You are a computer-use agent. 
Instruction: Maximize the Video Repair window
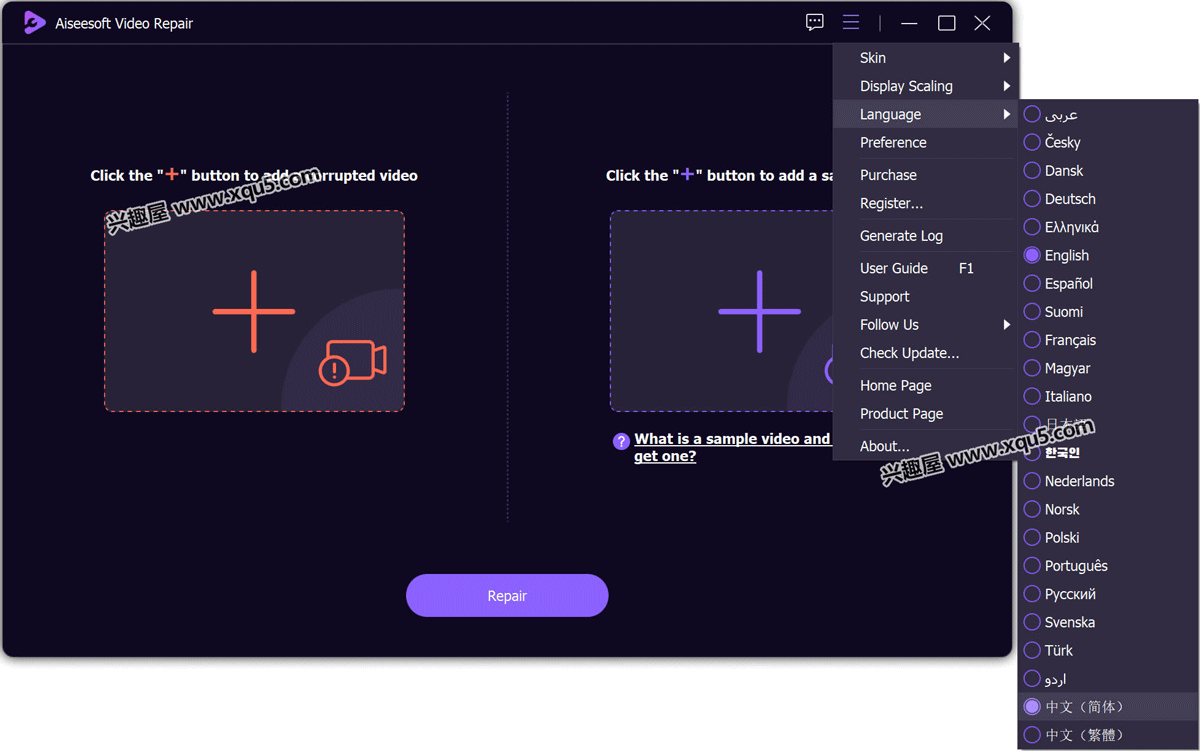946,23
